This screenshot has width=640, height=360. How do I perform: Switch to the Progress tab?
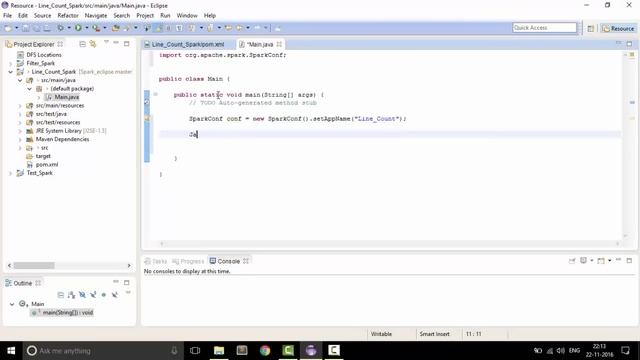[x=188, y=261]
